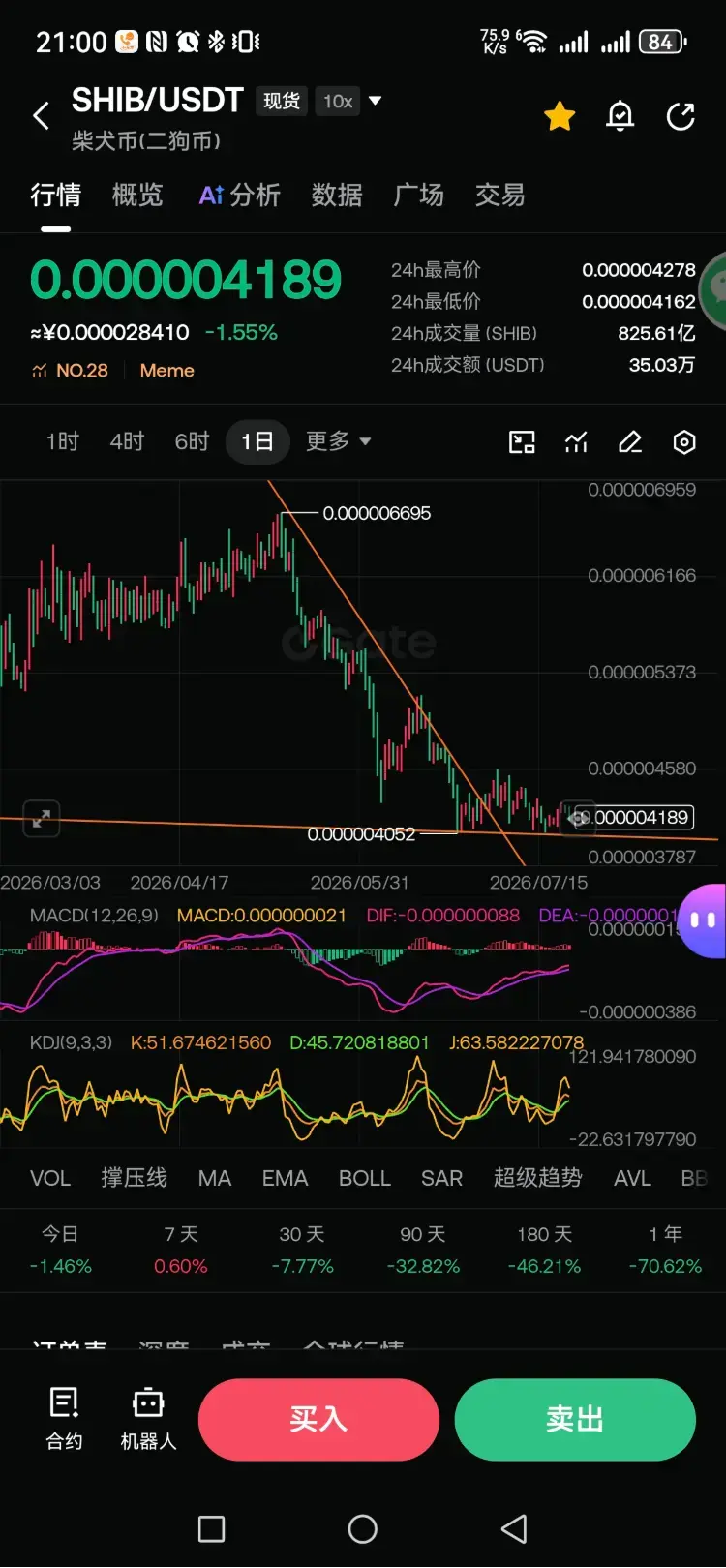The image size is (726, 1568).
Task: Toggle the 超级趋势 indicator
Action: pos(537,1178)
